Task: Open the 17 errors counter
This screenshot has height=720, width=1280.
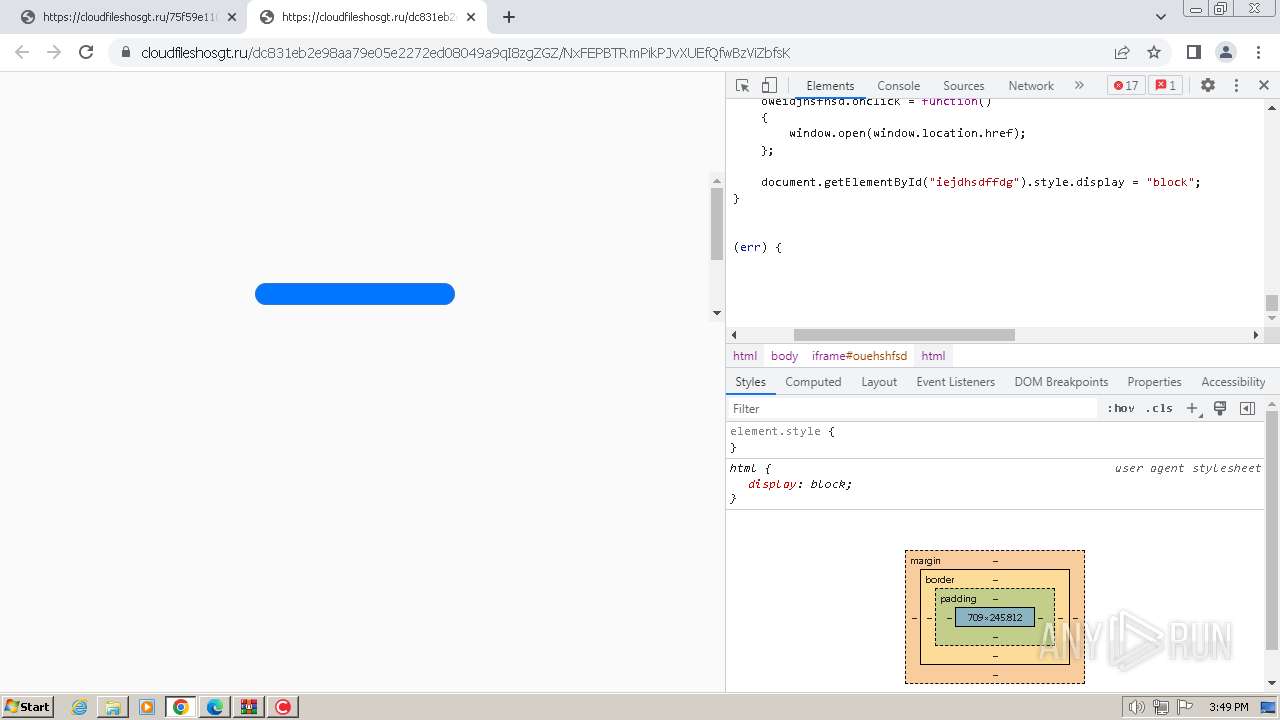Action: tap(1126, 85)
